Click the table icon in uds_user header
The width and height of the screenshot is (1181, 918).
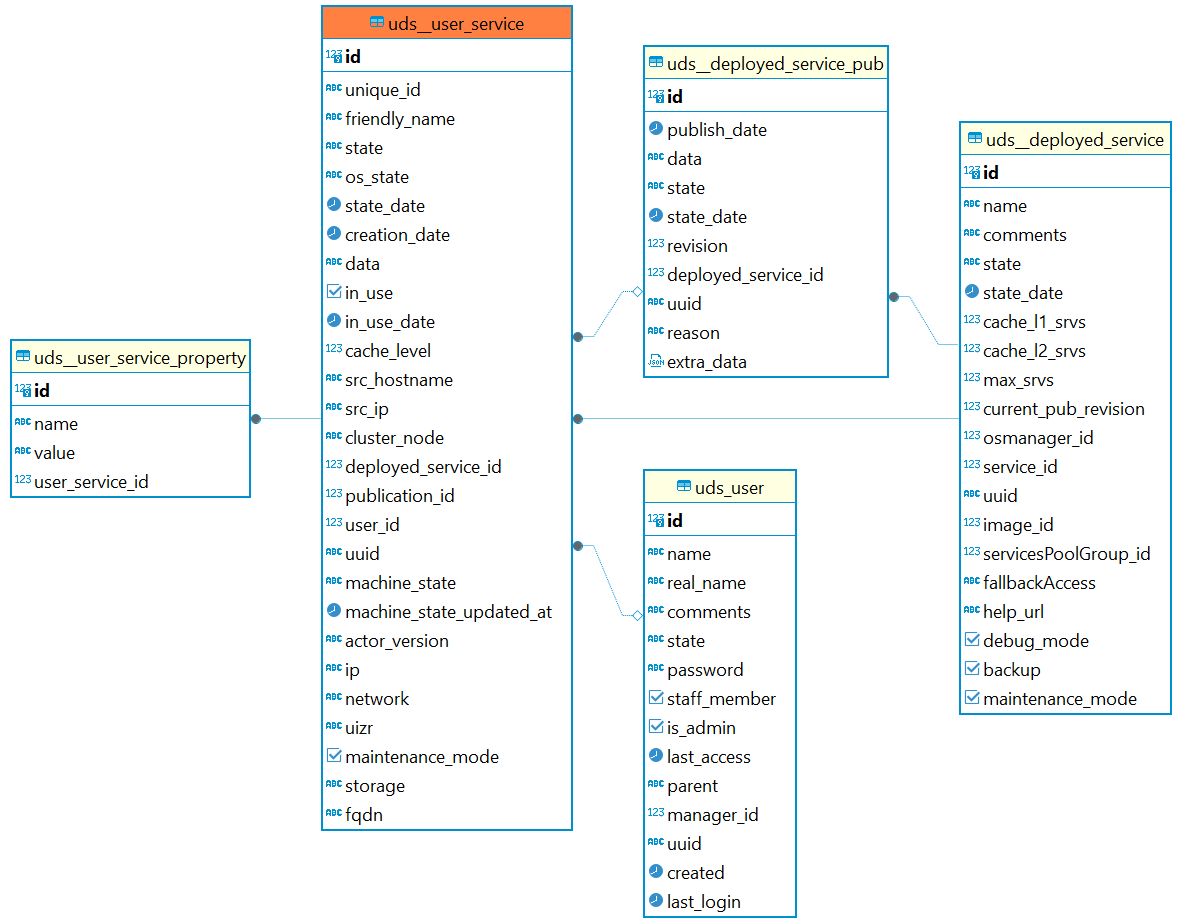684,487
